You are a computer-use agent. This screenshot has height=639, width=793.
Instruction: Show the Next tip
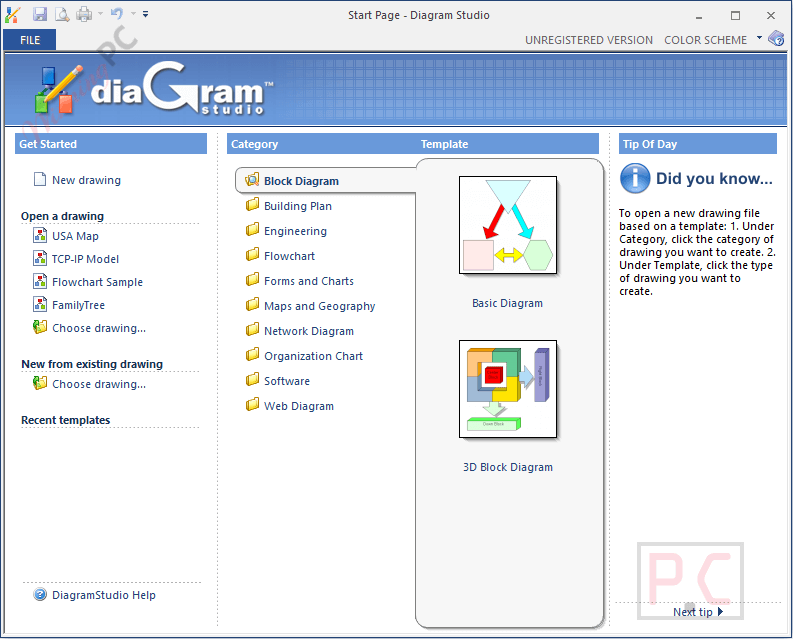(x=698, y=612)
